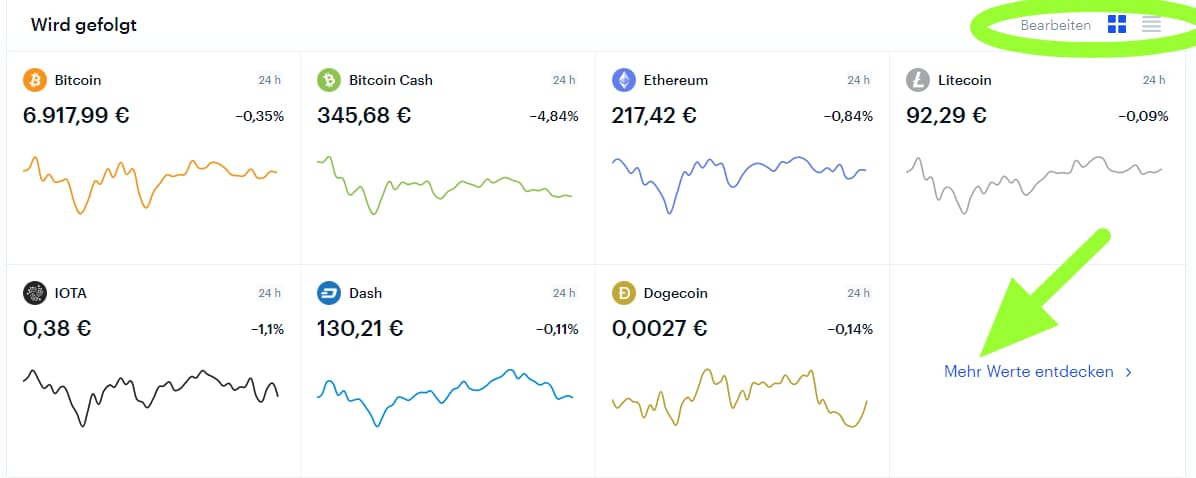Toggle the 24 h badge on Bitcoin card
The height and width of the screenshot is (478, 1196).
click(269, 80)
